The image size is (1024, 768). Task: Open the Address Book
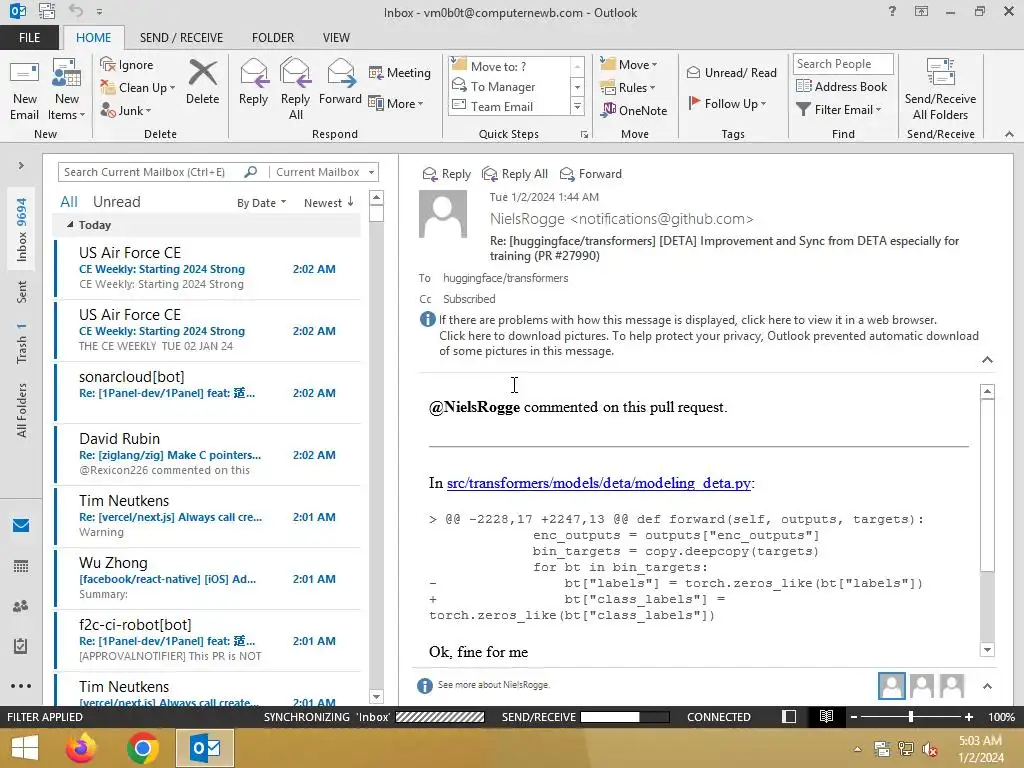[841, 86]
